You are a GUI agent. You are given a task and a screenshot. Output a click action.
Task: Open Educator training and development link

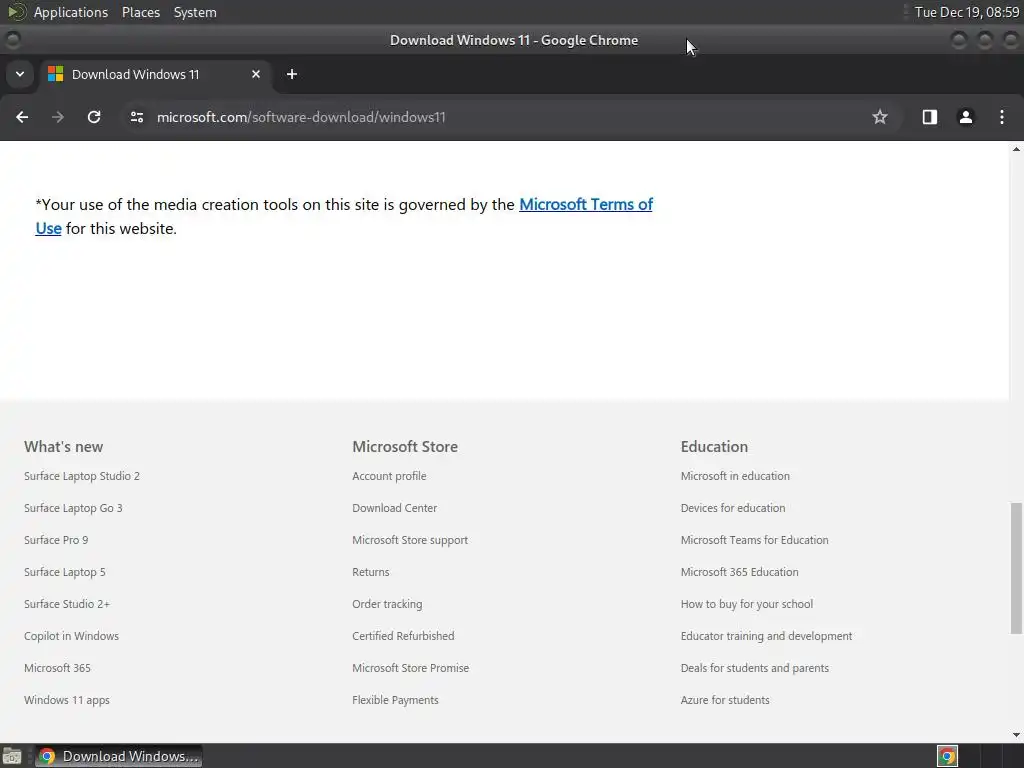tap(766, 636)
